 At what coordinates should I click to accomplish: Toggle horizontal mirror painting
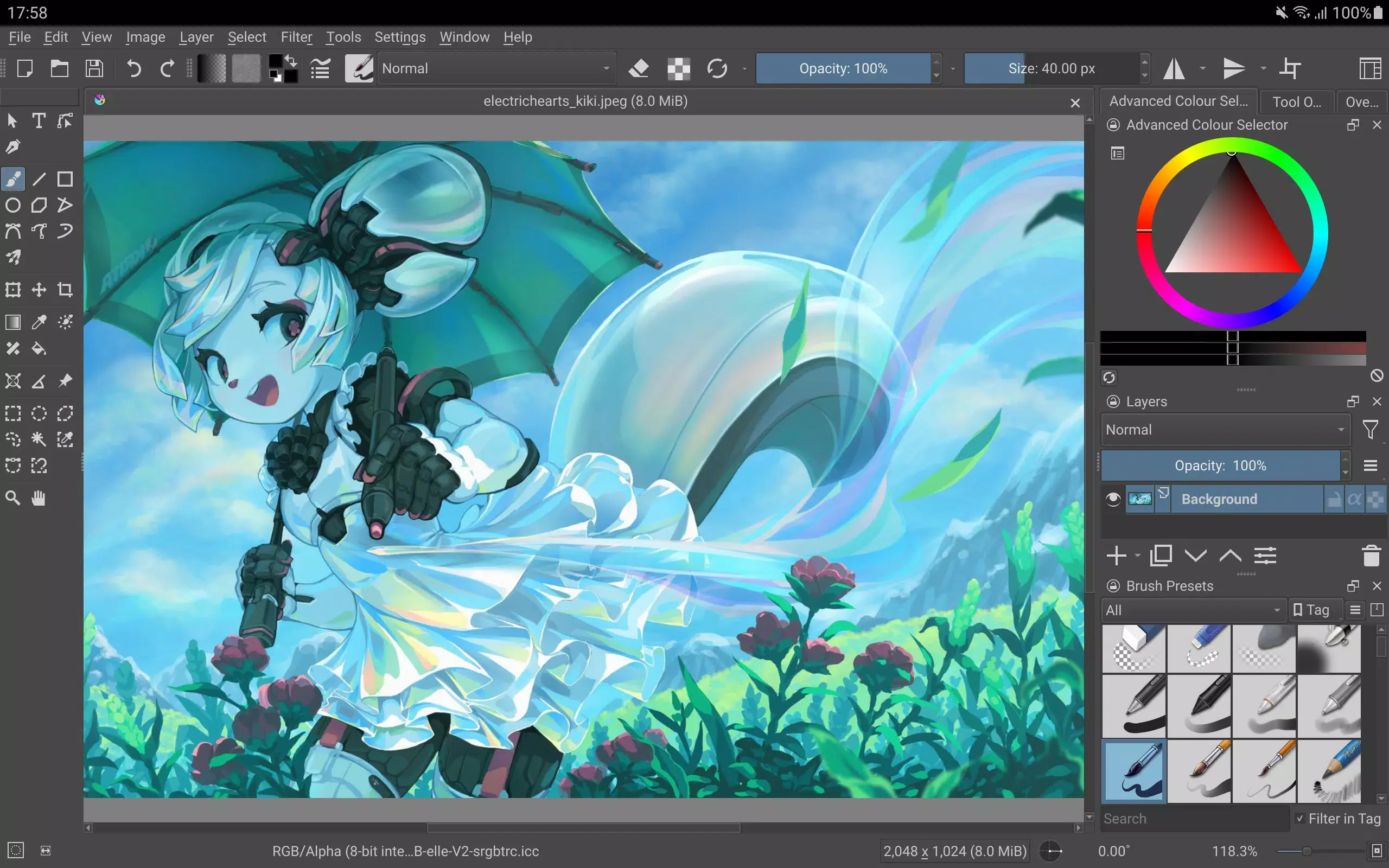tap(1174, 68)
